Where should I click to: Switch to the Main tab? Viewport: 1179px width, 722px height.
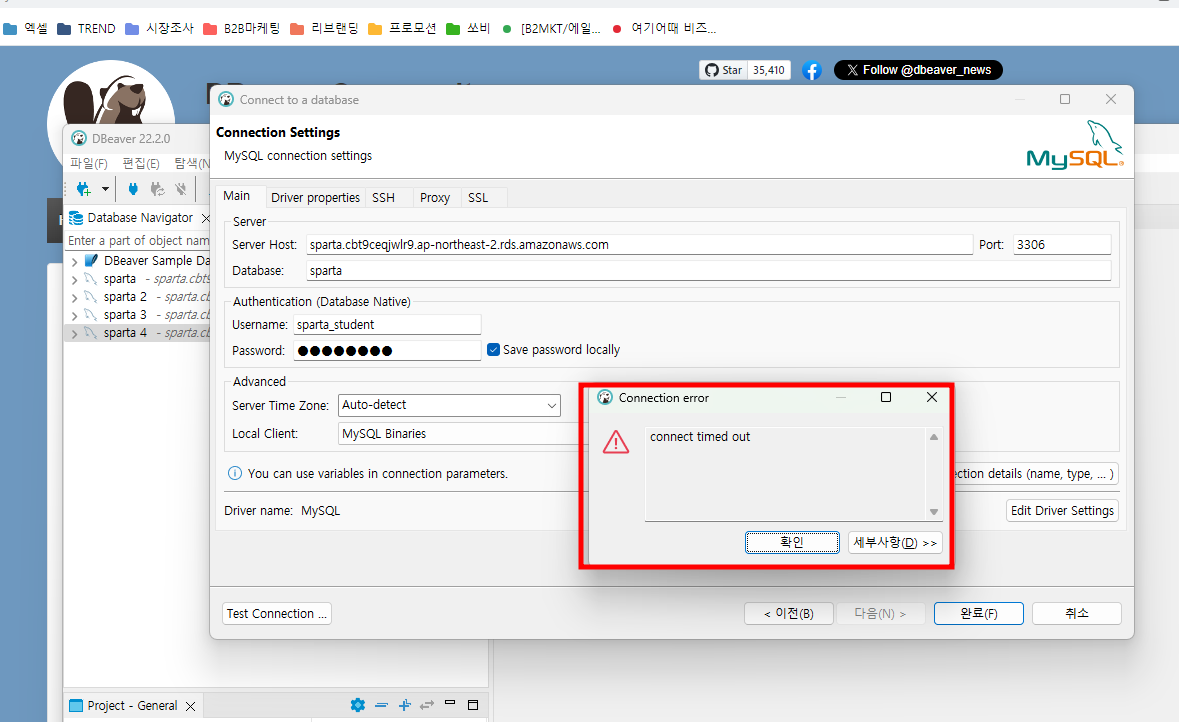point(236,196)
